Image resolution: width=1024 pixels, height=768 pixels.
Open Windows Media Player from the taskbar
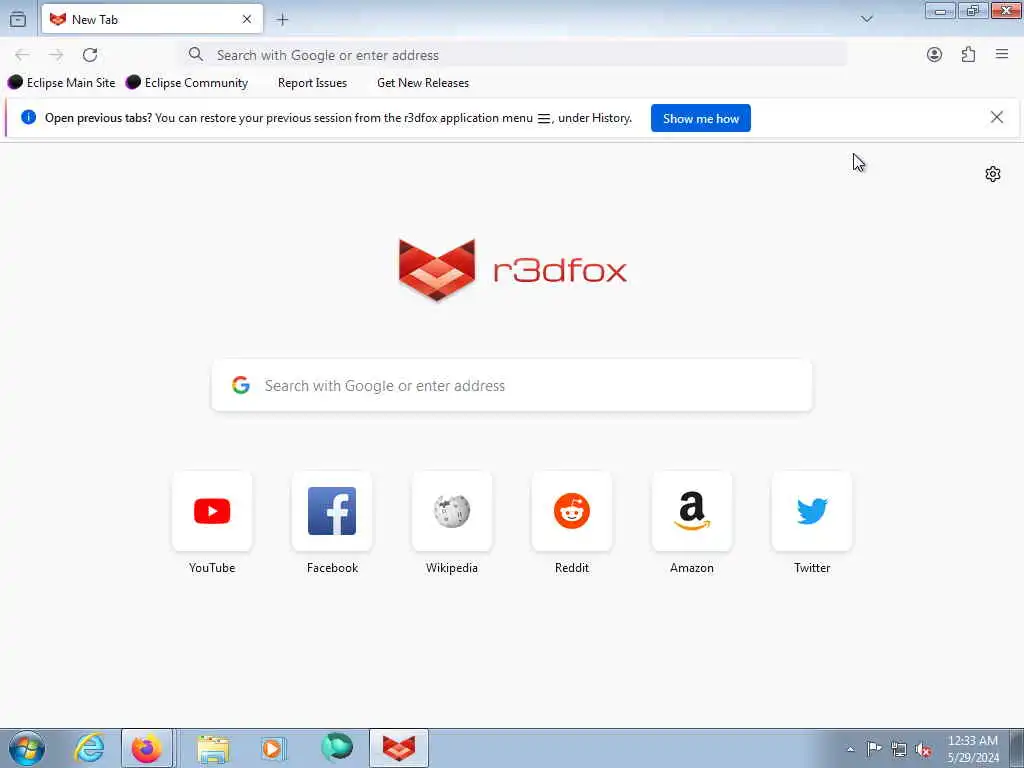coord(273,748)
